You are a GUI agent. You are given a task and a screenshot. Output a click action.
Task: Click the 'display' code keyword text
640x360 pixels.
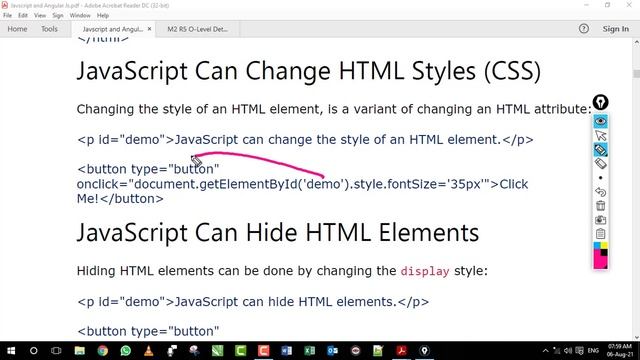[425, 271]
